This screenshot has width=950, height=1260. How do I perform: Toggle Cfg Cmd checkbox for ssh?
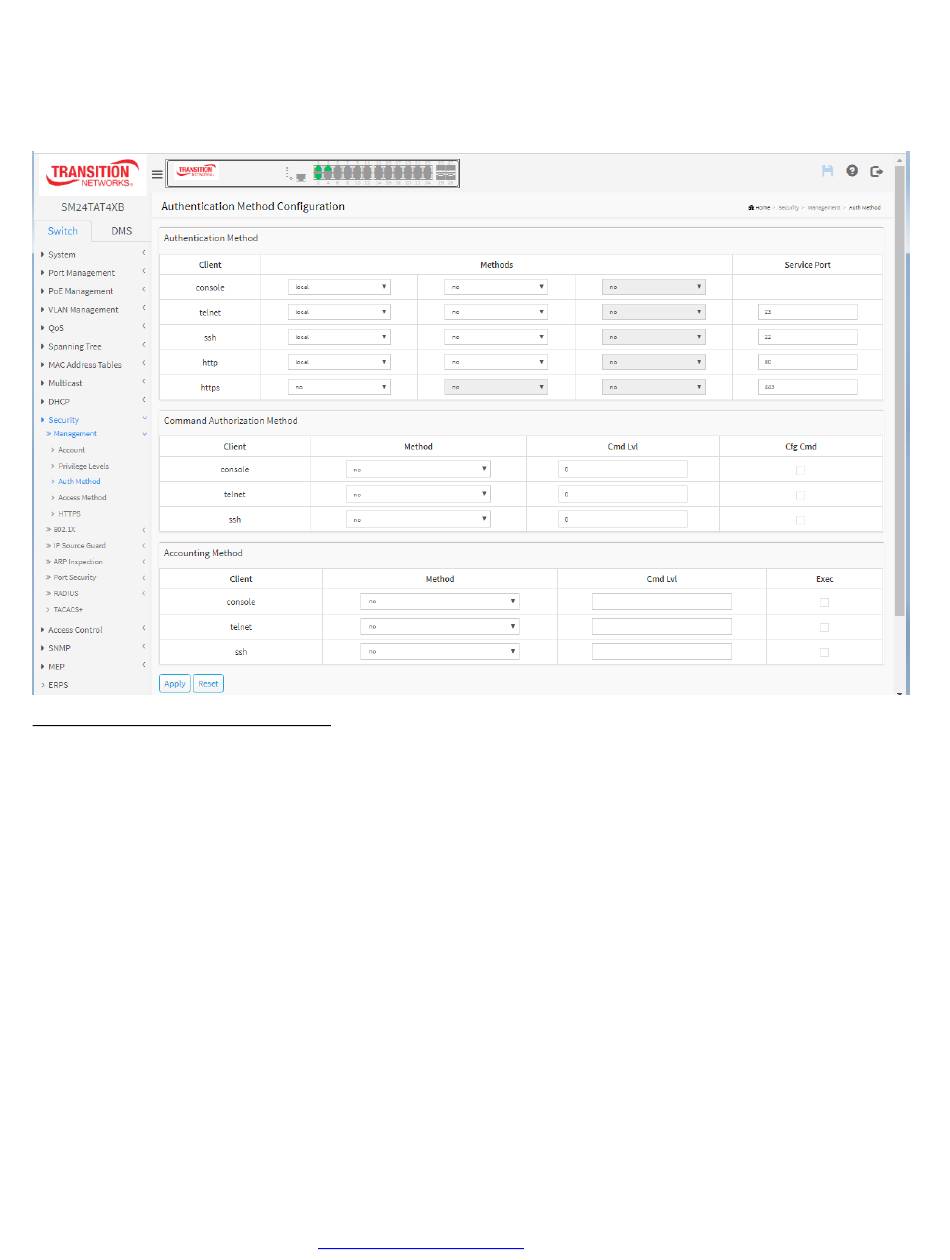[x=800, y=519]
